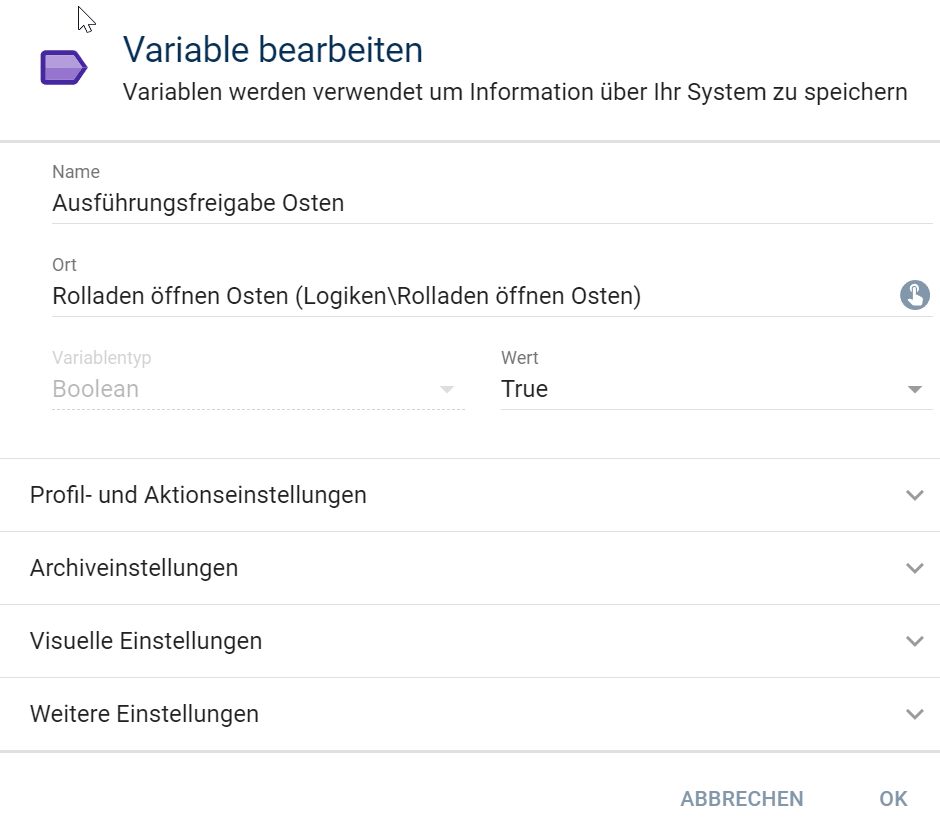The image size is (940, 824).
Task: Open the Variablentyp Boolean dropdown
Action: (x=258, y=390)
